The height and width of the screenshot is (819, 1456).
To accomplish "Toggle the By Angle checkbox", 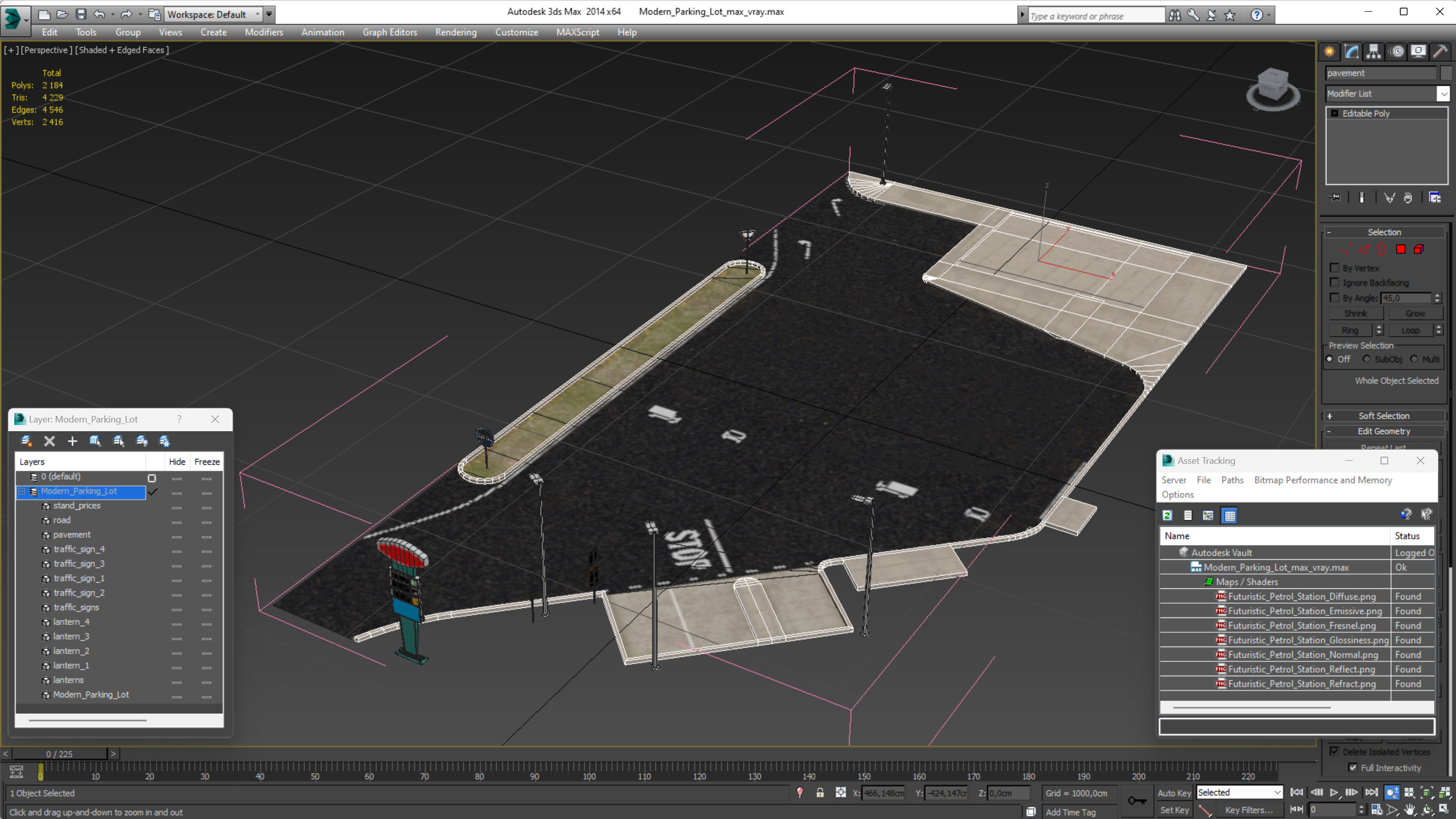I will pos(1334,297).
